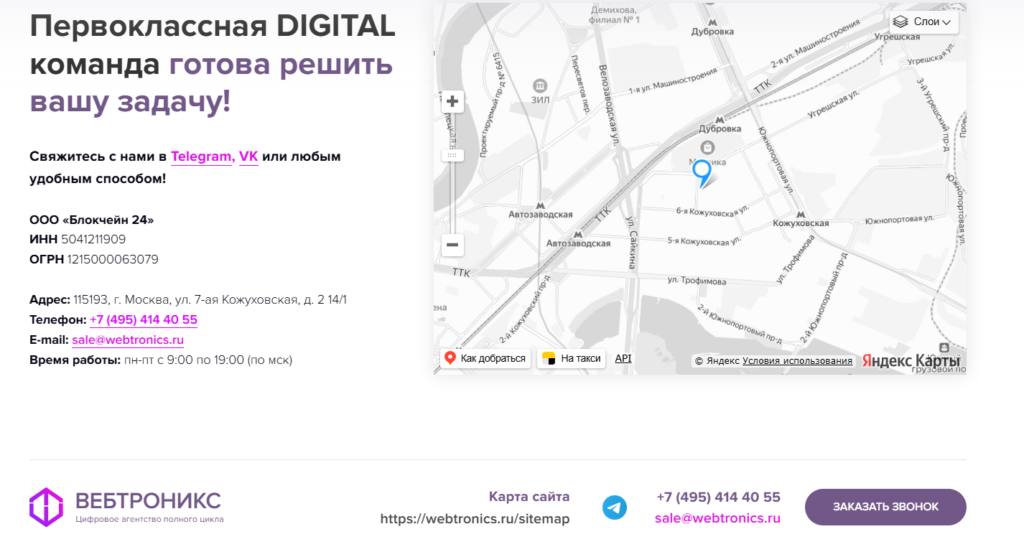
Task: Zoom out the map with minus button
Action: point(453,245)
